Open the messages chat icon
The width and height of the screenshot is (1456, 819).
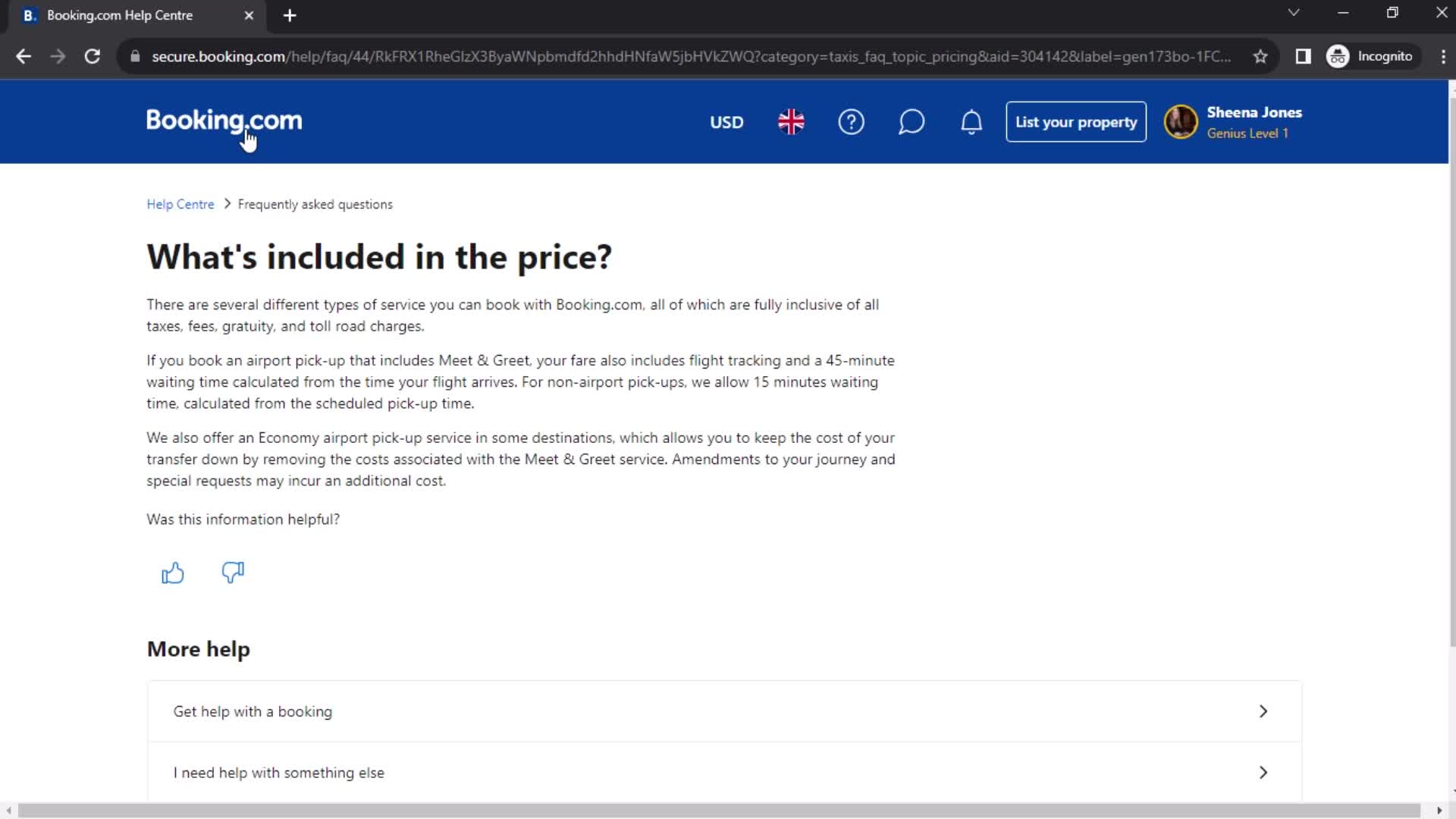(x=912, y=122)
